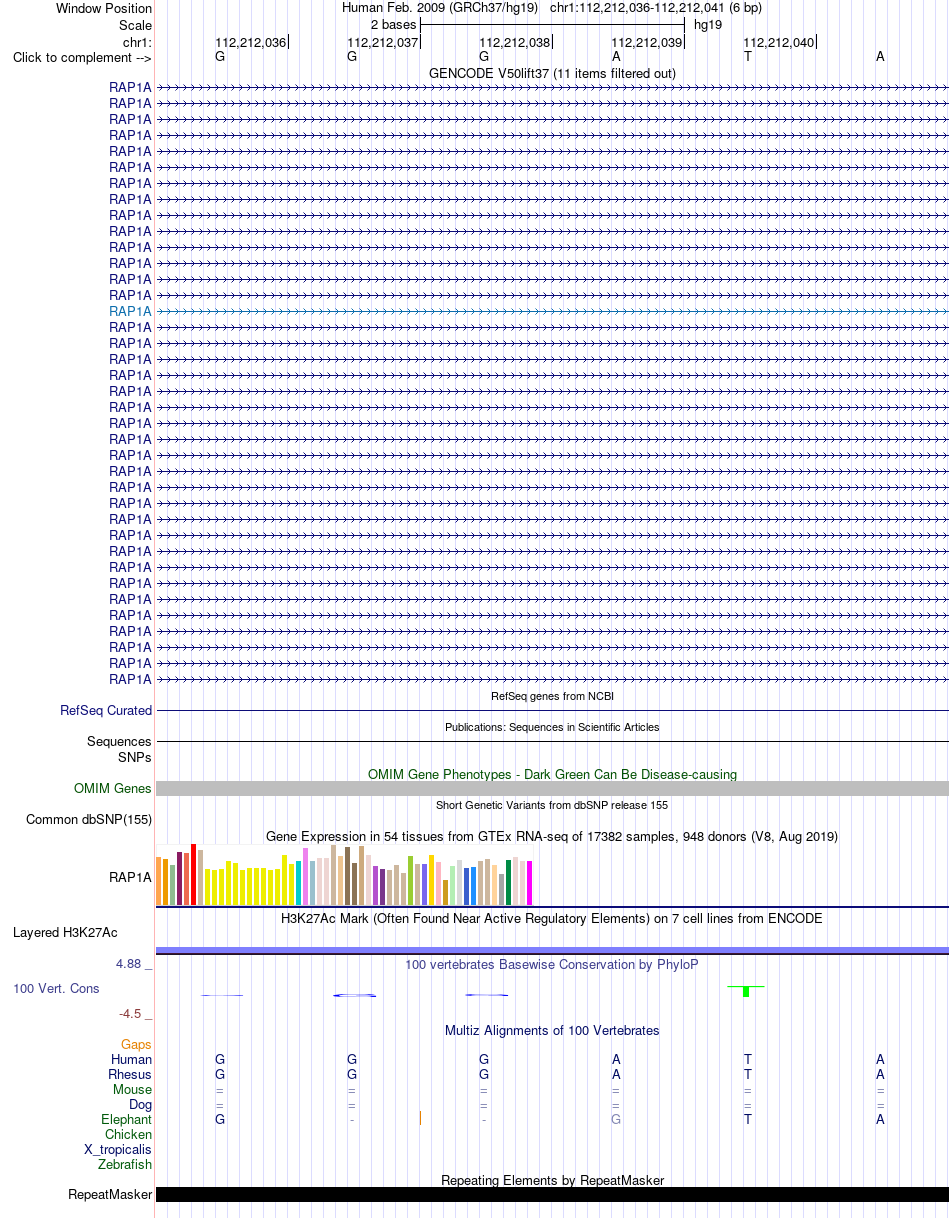Image resolution: width=950 pixels, height=1218 pixels.
Task: Click the Chicken species label
Action: pyautogui.click(x=128, y=1135)
